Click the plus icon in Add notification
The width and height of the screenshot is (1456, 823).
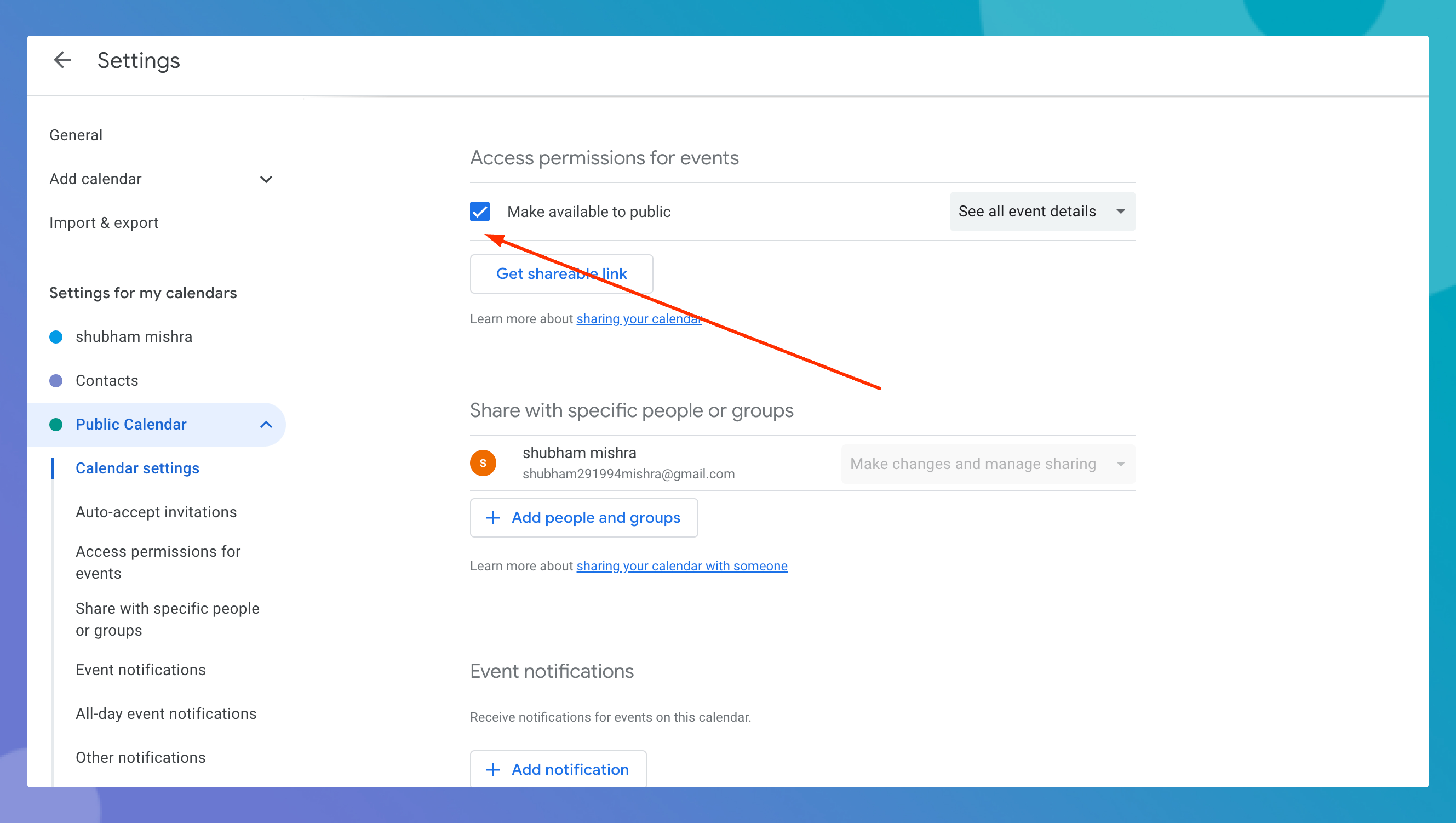[493, 769]
